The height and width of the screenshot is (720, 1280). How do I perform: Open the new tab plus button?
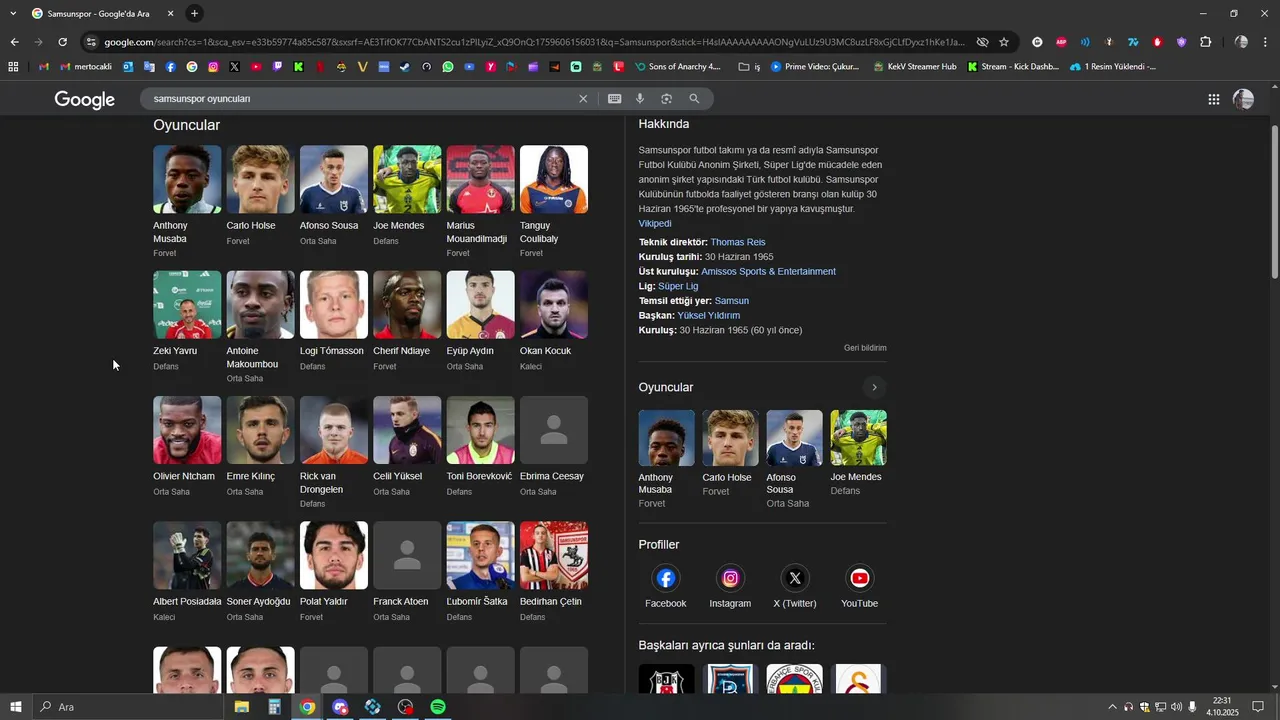pyautogui.click(x=194, y=13)
